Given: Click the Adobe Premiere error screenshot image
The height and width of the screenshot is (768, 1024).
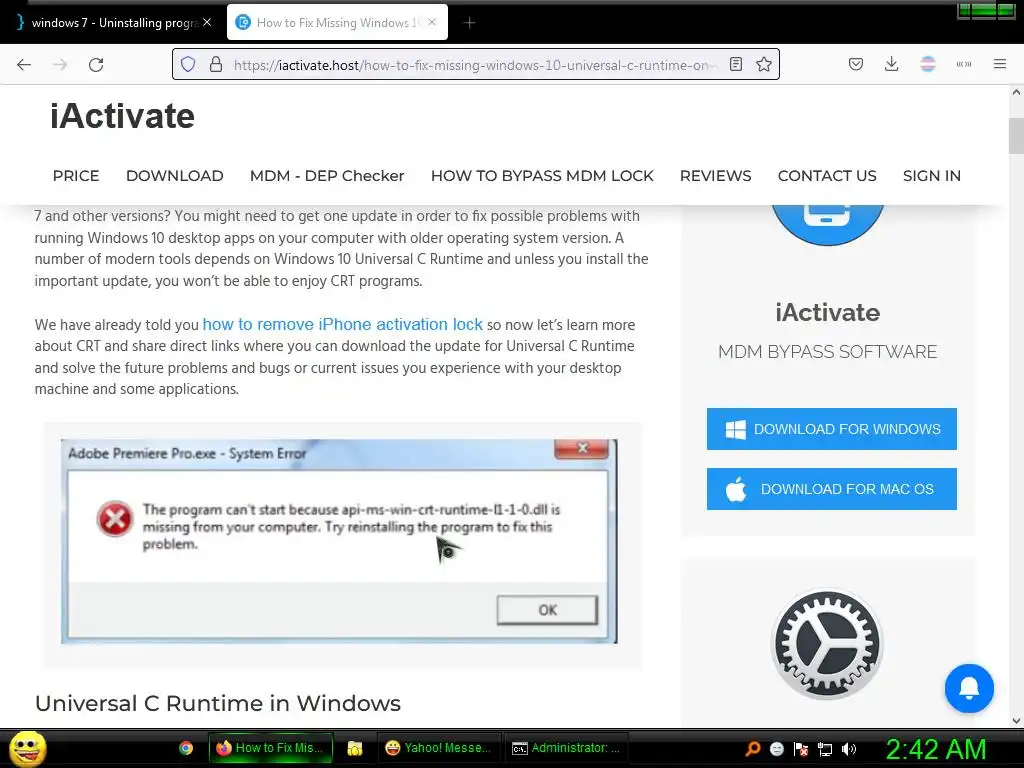Looking at the screenshot, I should click(339, 541).
